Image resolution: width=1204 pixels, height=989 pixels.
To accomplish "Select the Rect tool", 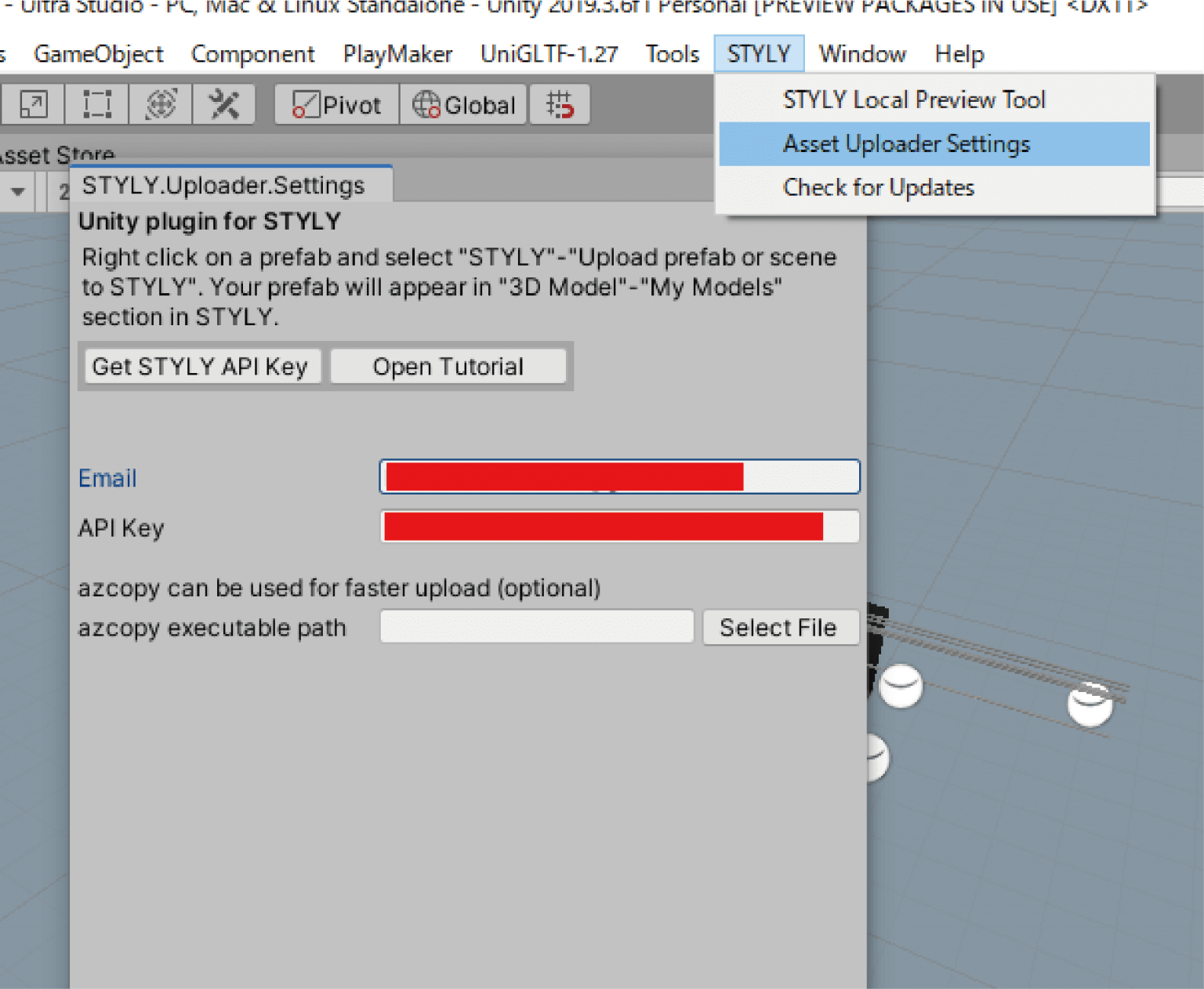I will click(x=96, y=103).
